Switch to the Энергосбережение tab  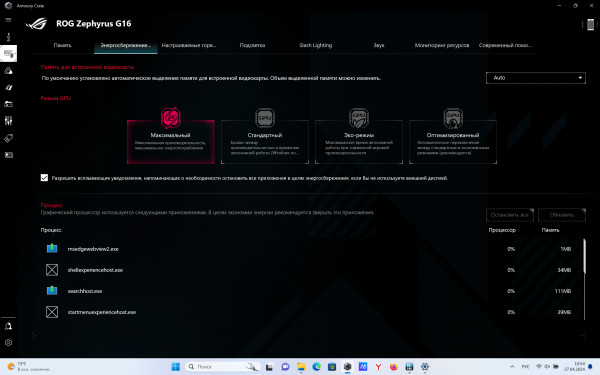(x=126, y=45)
